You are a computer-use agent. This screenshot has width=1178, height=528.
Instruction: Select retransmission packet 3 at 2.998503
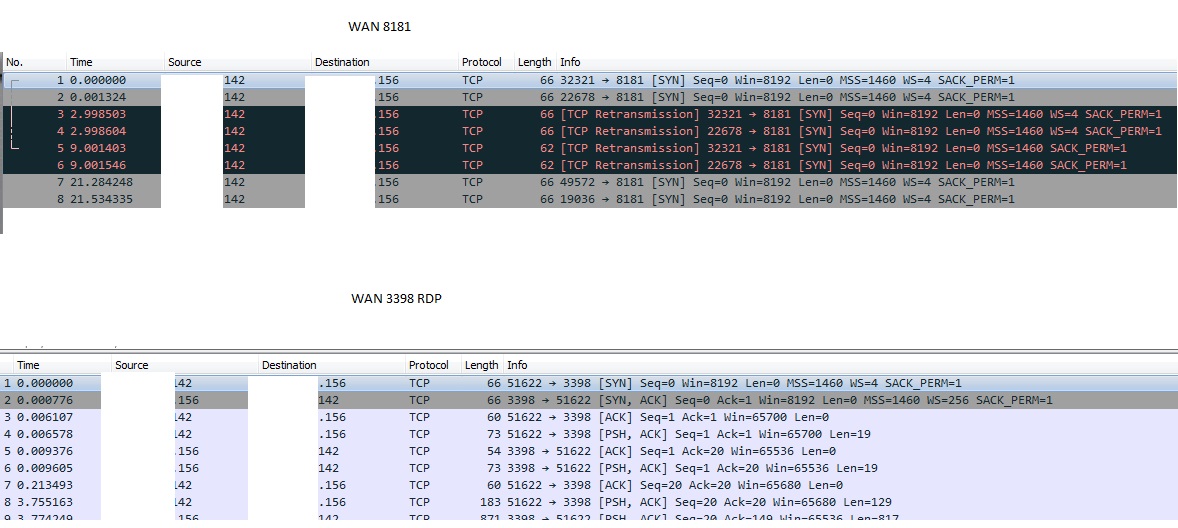(x=590, y=114)
